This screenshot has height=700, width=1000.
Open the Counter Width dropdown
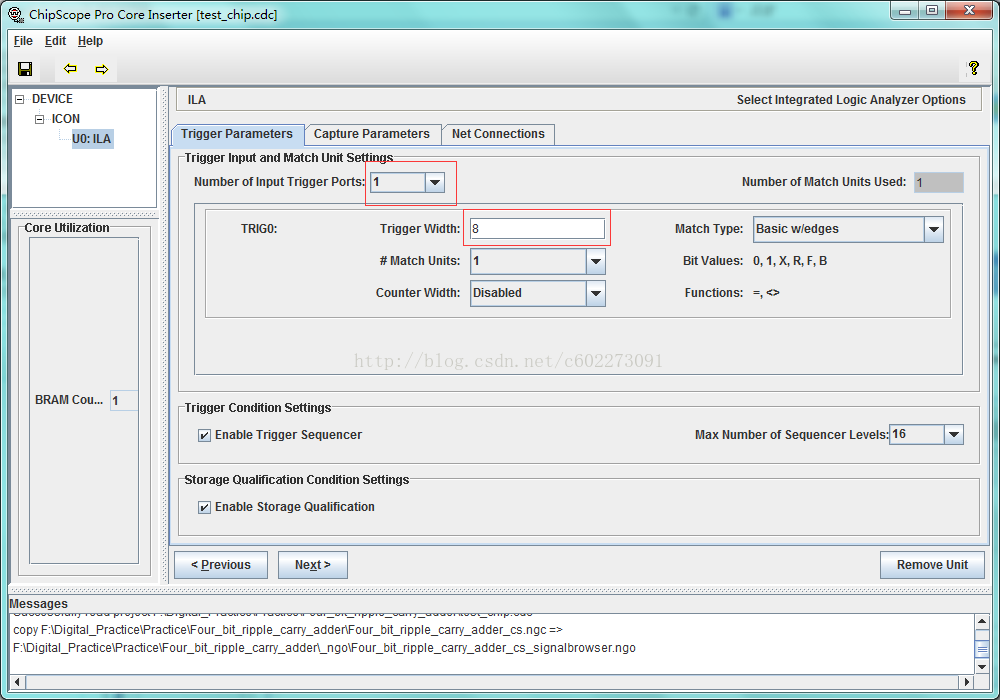pyautogui.click(x=596, y=293)
